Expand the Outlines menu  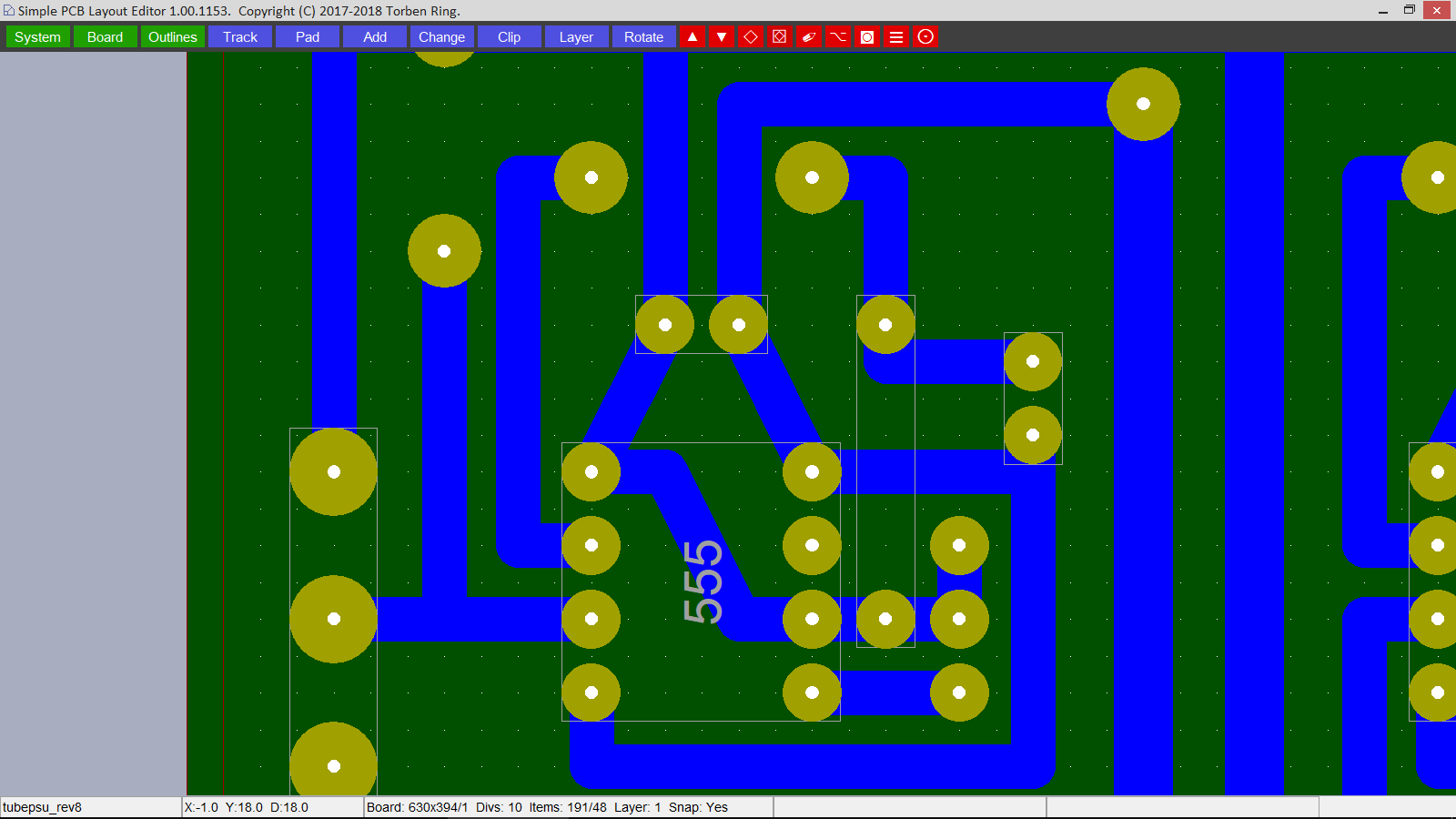172,37
